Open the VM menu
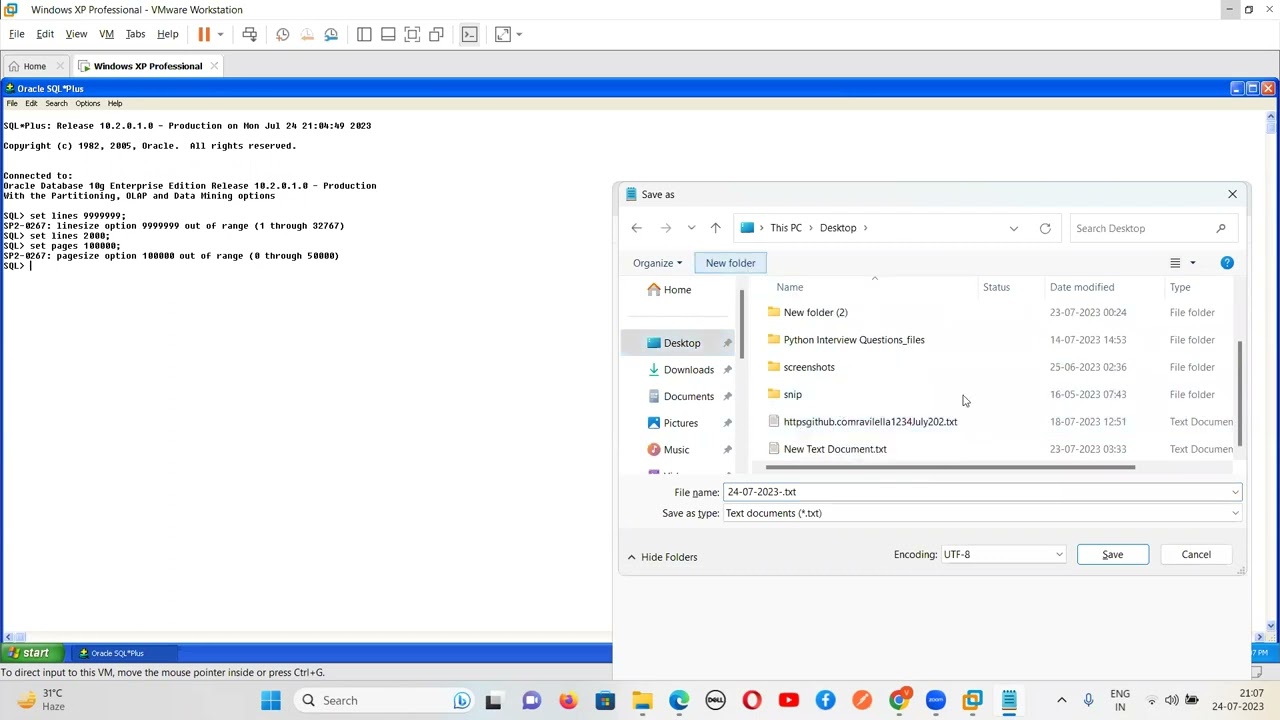 coord(106,34)
